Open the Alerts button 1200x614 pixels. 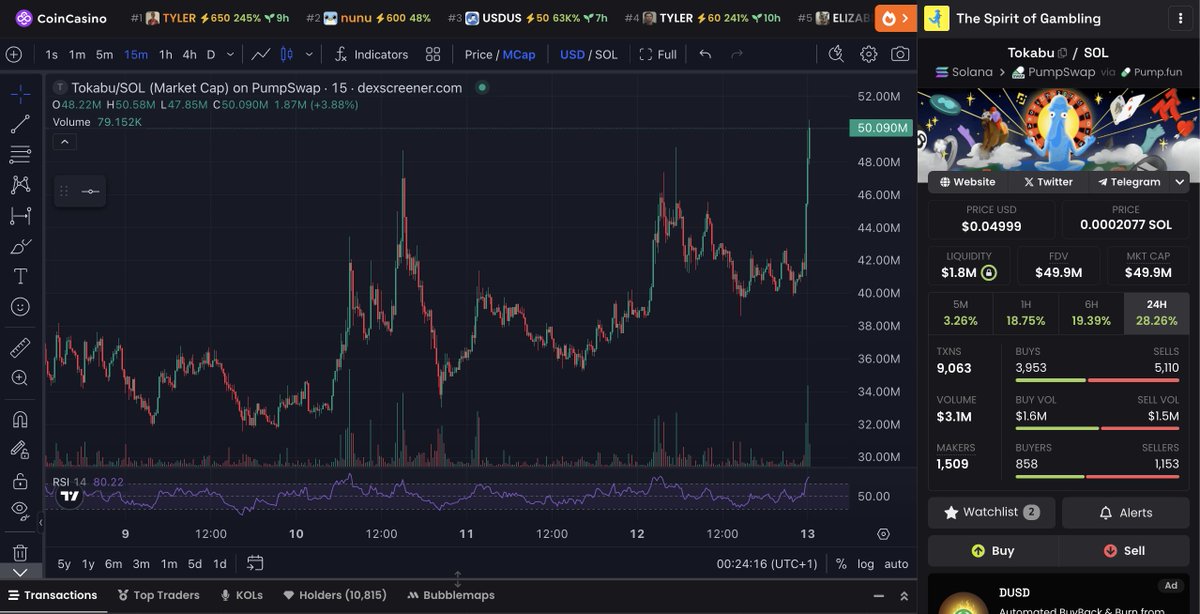pos(1126,512)
